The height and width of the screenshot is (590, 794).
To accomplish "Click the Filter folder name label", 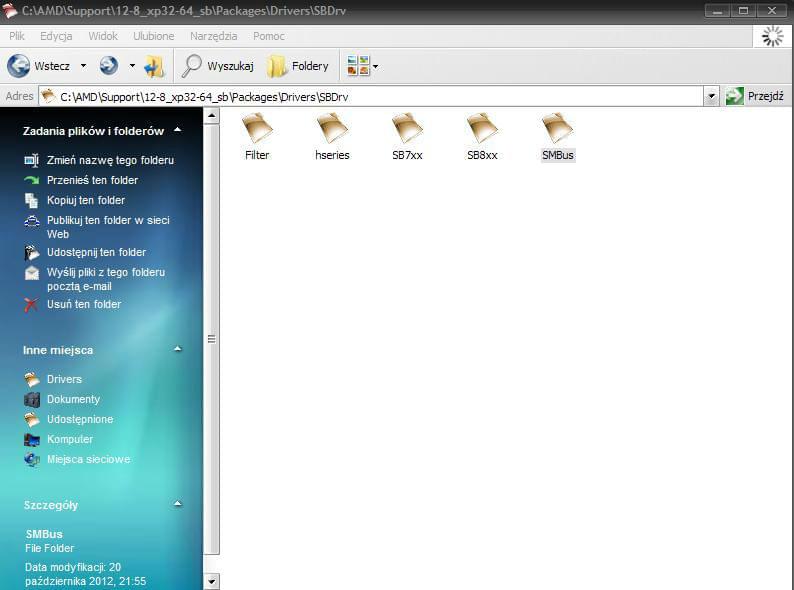I will [257, 155].
